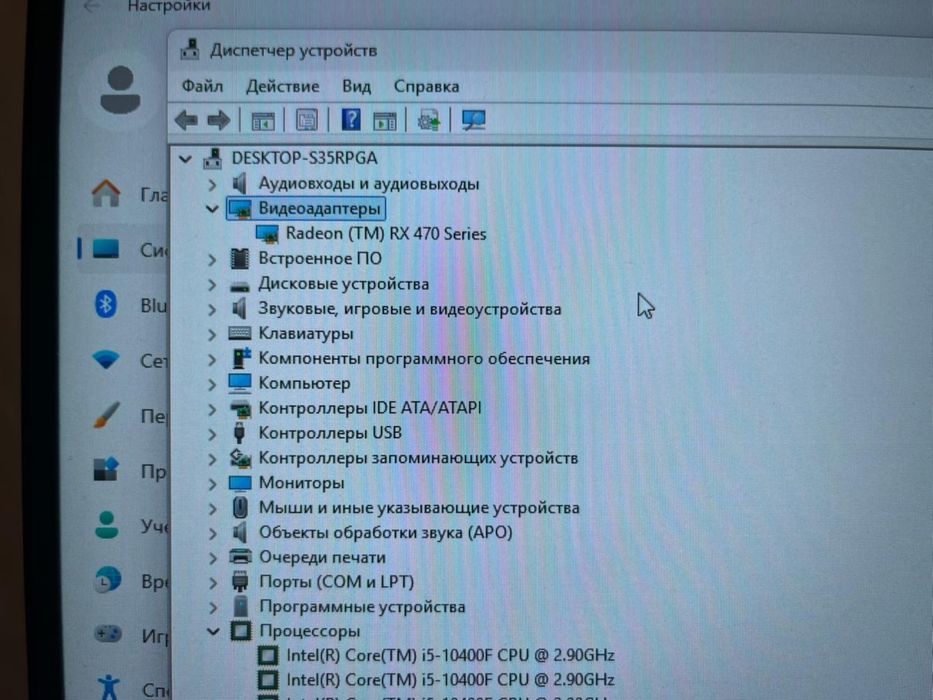The width and height of the screenshot is (933, 700).
Task: Click the mouse icon beside Мыши row
Action: (240, 508)
